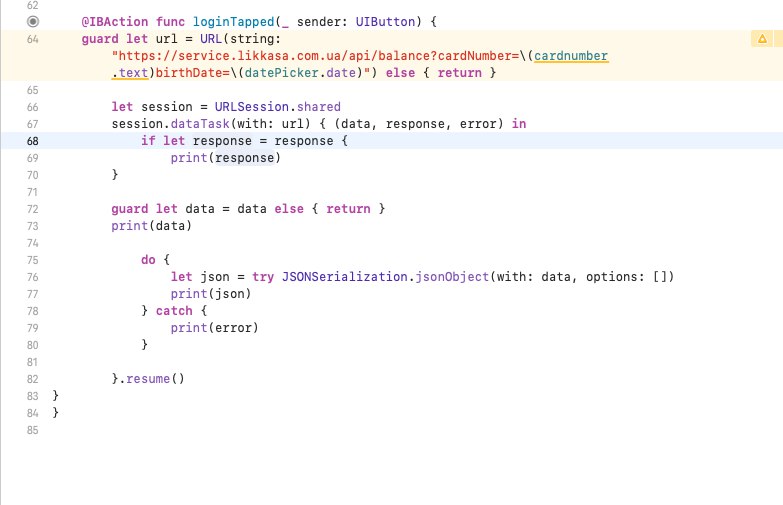The image size is (783, 505).
Task: Click the closing brace on line 84
Action: [55, 413]
